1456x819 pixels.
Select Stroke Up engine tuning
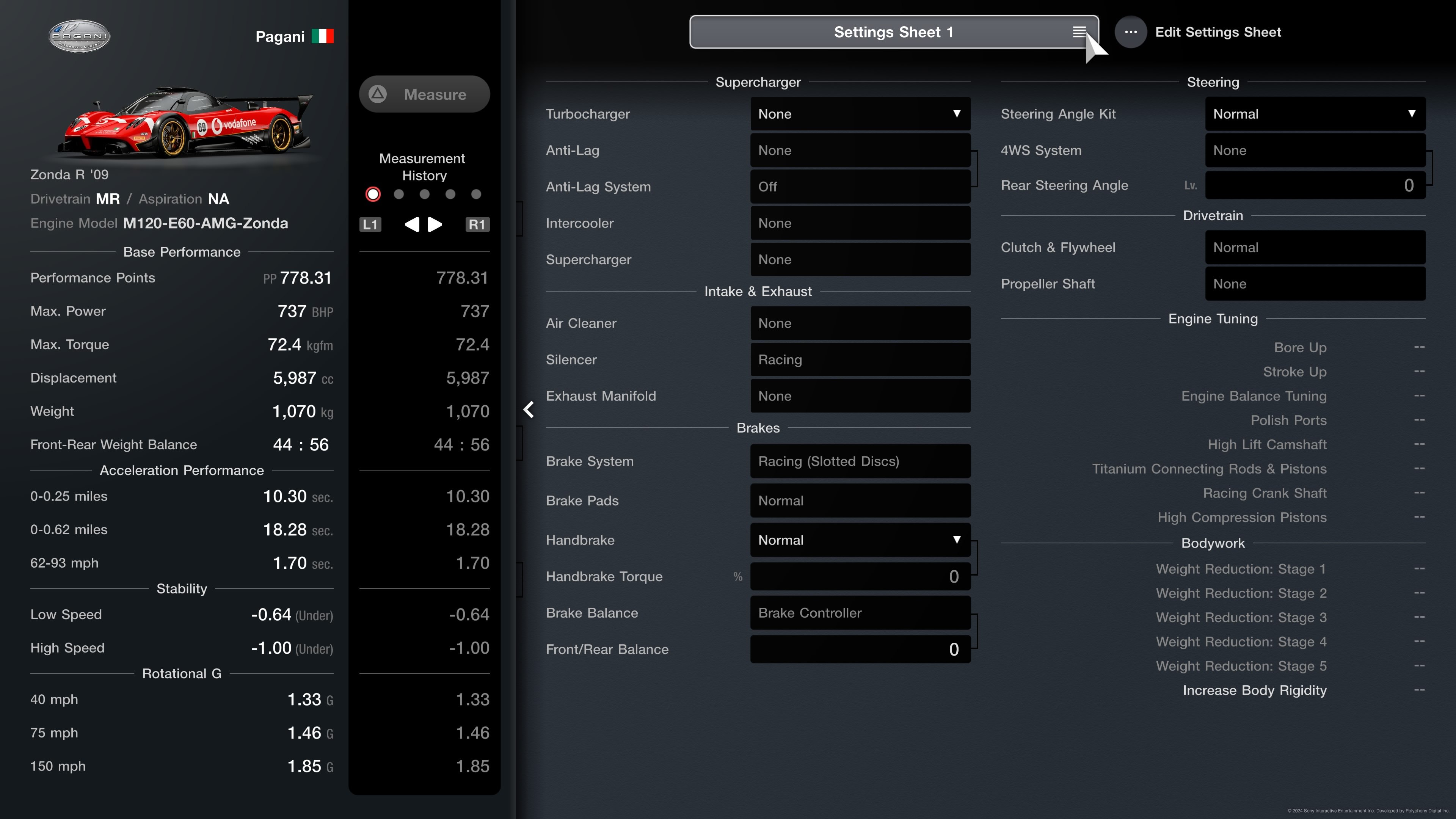[1294, 372]
